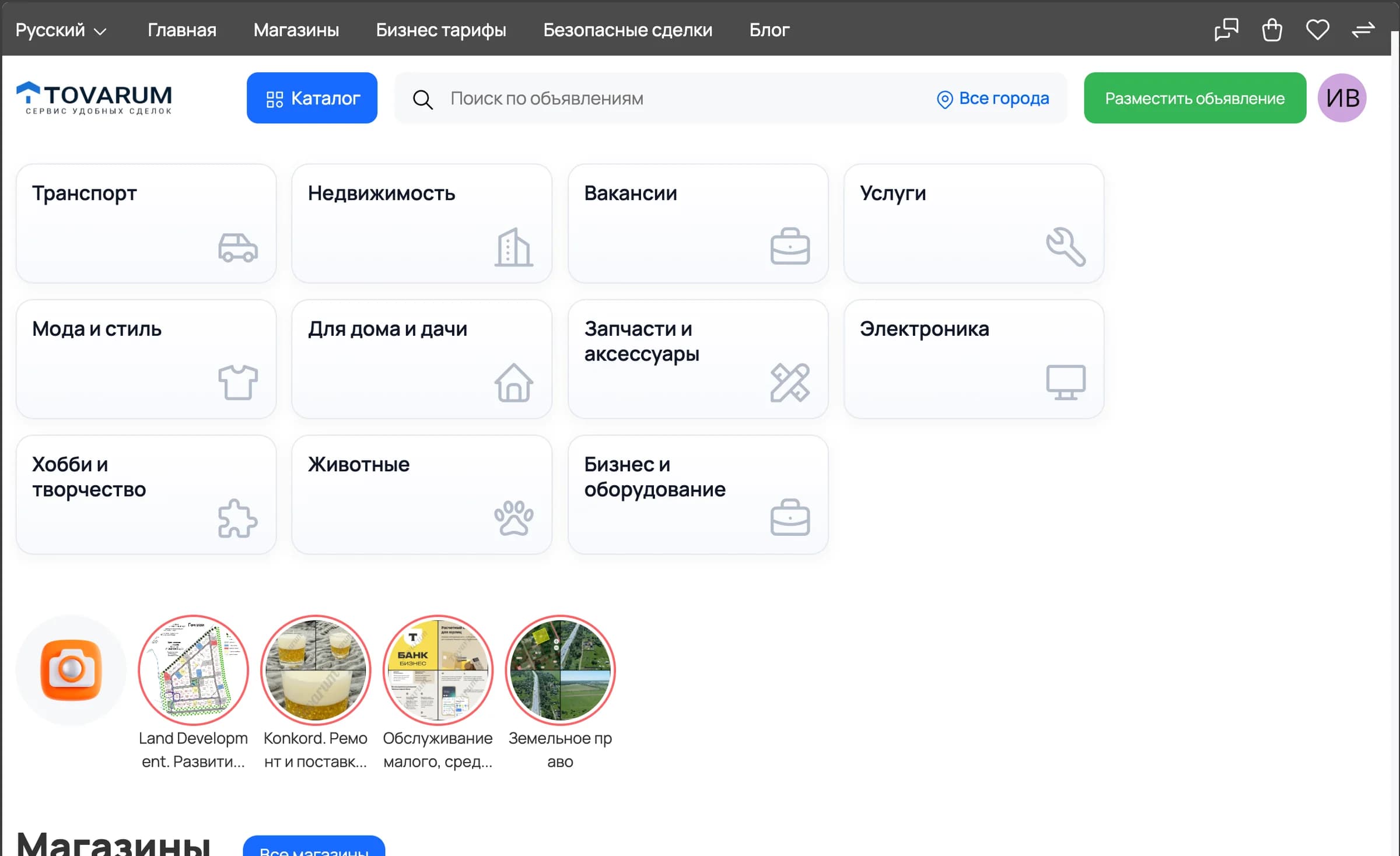Screen dimensions: 1400x856
Task: Click the monitor icon in Электроника
Action: [x=1066, y=383]
